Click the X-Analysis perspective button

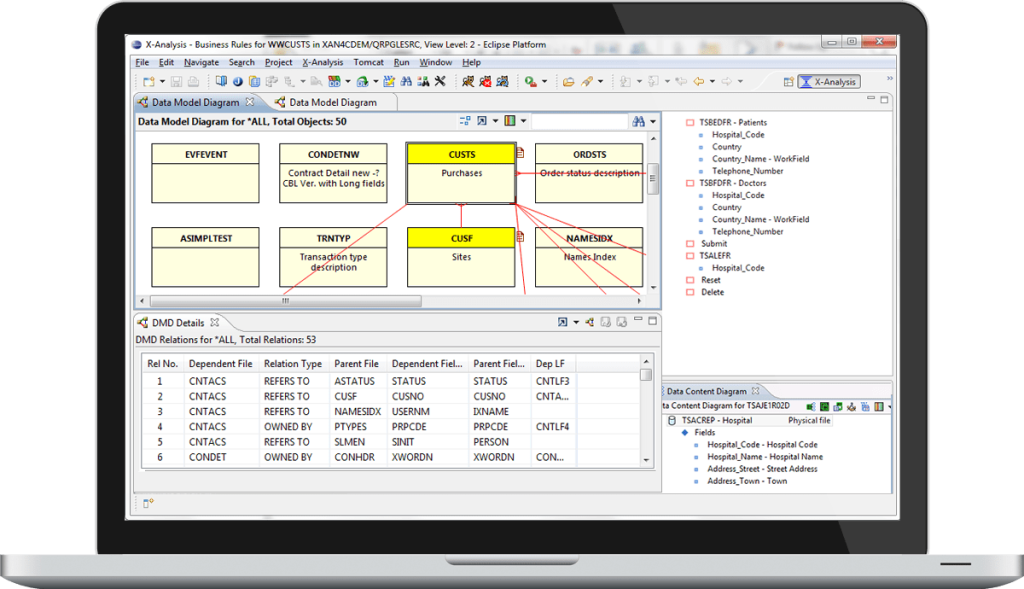point(829,81)
